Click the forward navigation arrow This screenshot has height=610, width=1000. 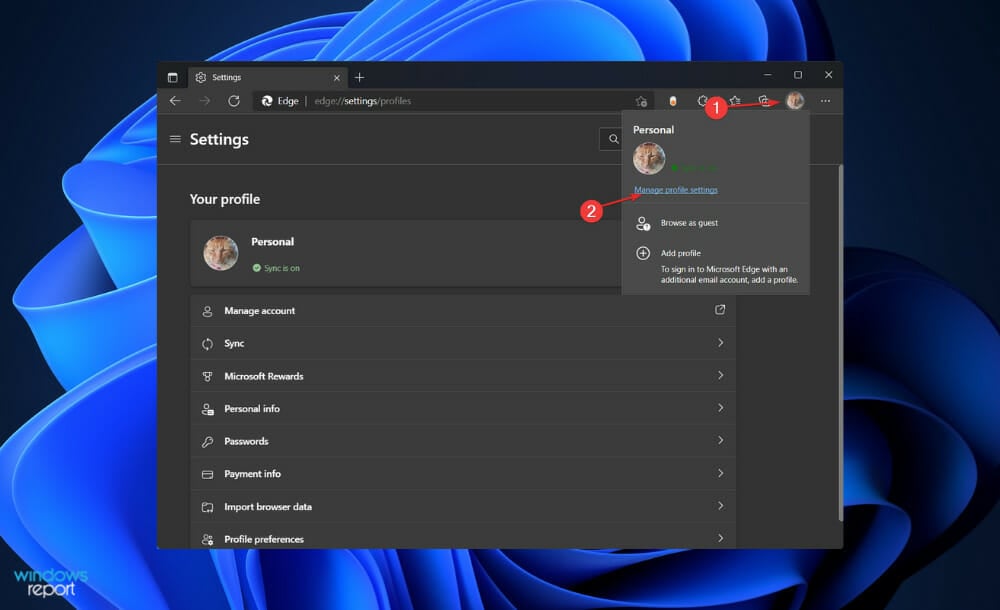[x=205, y=101]
